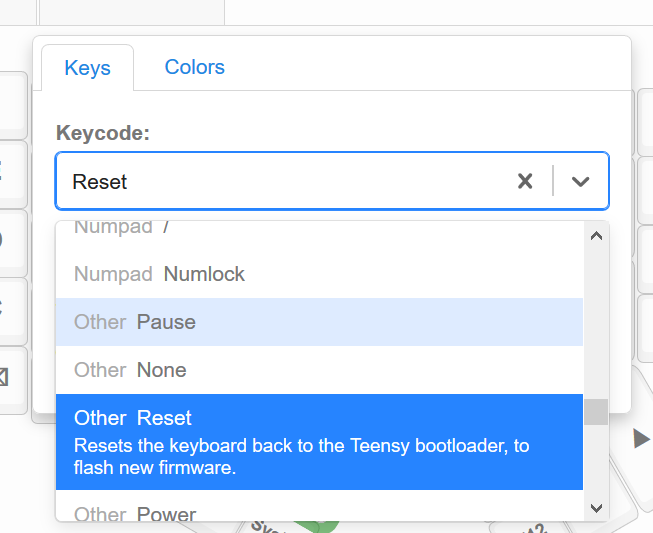Select the Keys tab
This screenshot has width=653, height=533.
pos(87,68)
